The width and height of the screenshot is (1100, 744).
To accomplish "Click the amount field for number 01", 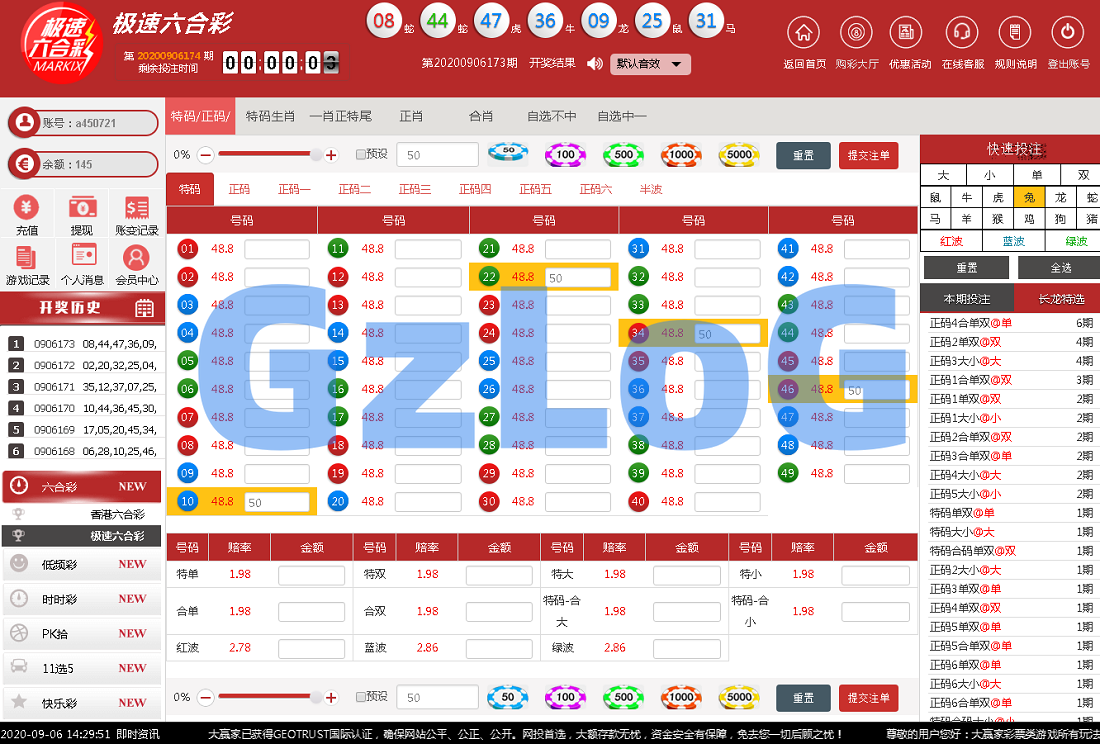I will (x=276, y=249).
